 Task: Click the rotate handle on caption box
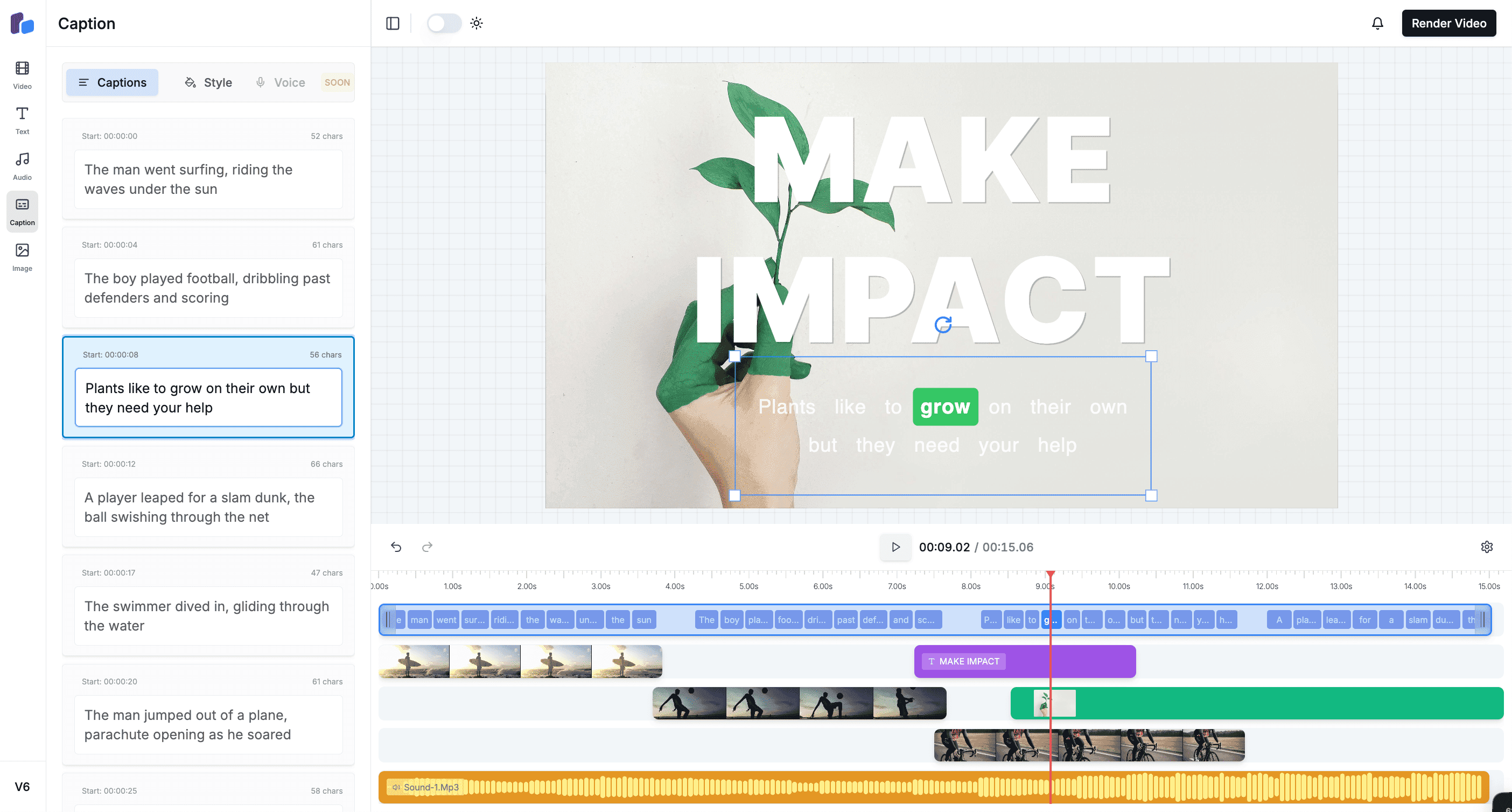(x=943, y=324)
